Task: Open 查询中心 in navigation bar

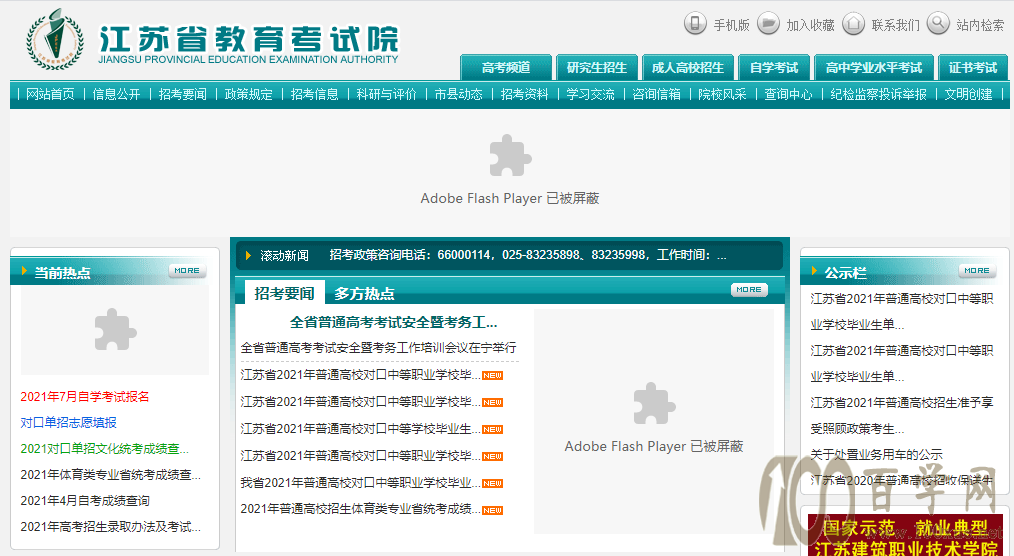Action: click(x=788, y=94)
